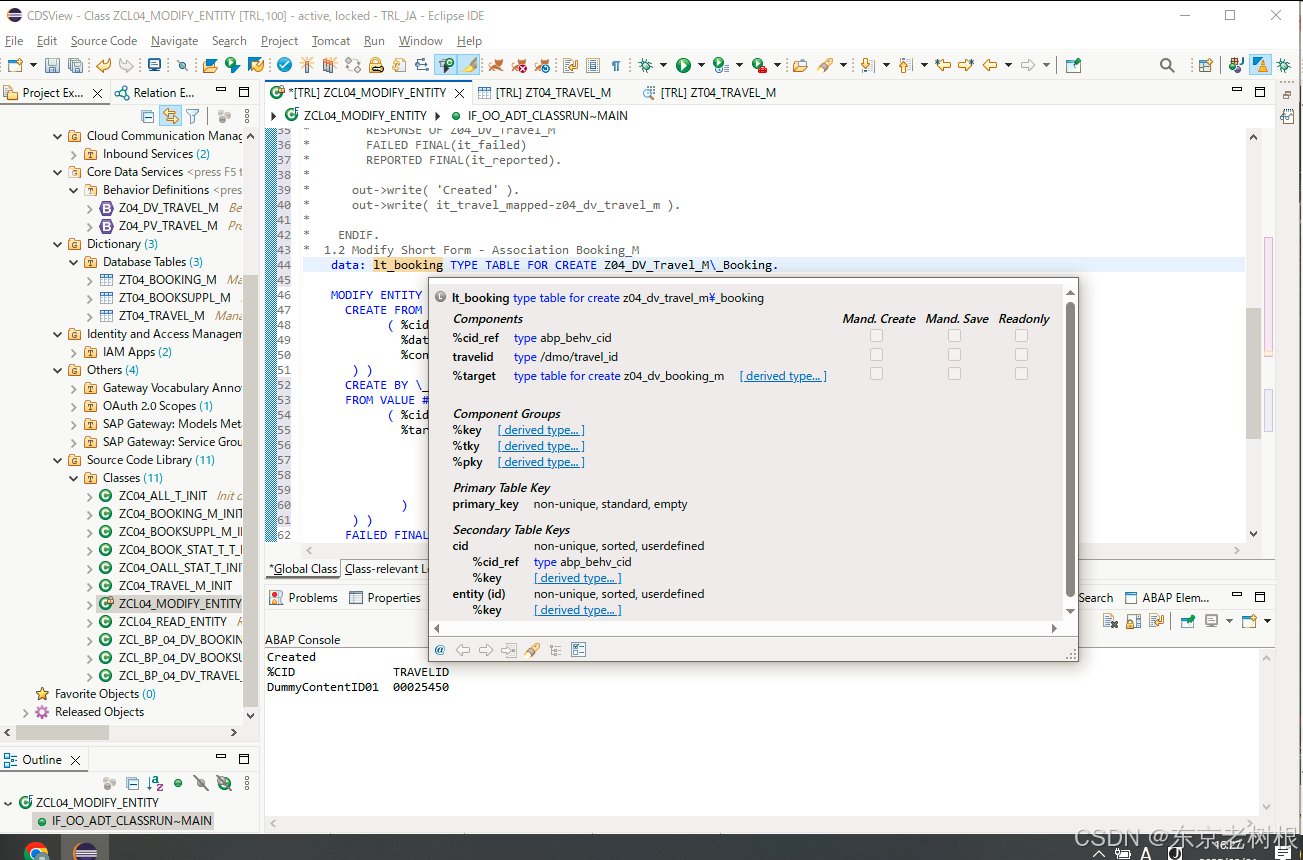Check Mand. Save for the %target component
This screenshot has width=1303, height=860.
tap(954, 376)
